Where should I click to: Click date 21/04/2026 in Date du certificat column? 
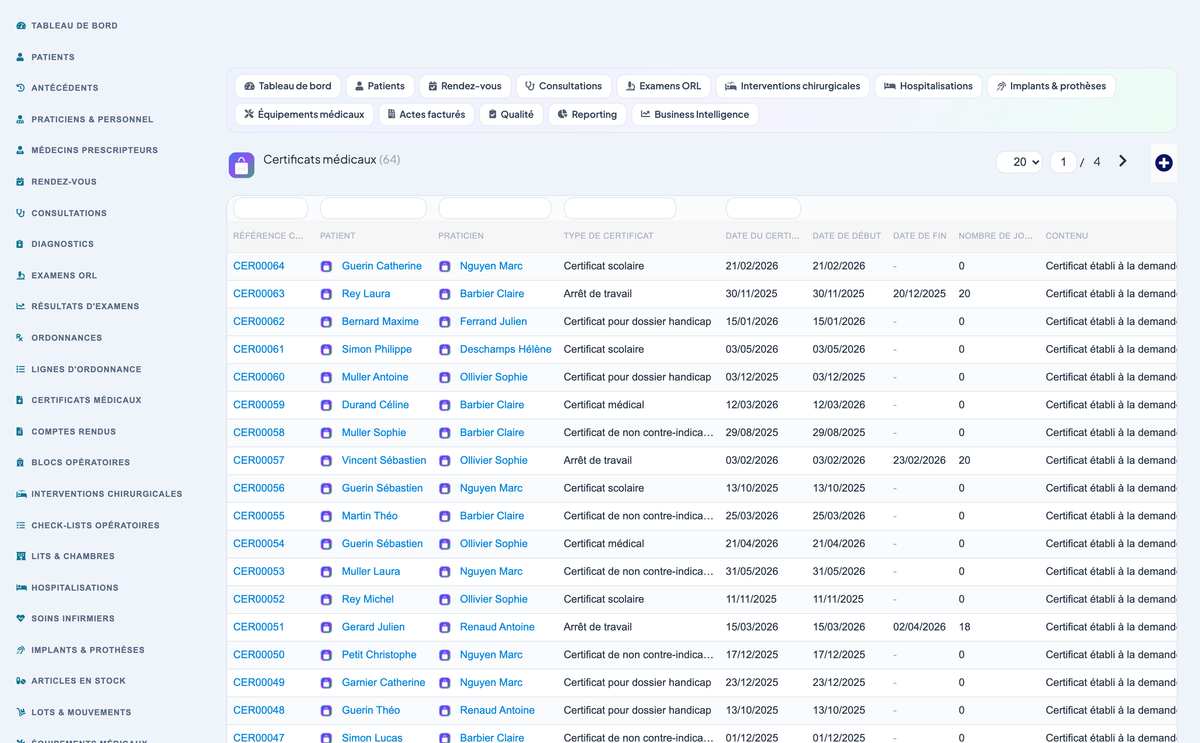[x=752, y=544]
